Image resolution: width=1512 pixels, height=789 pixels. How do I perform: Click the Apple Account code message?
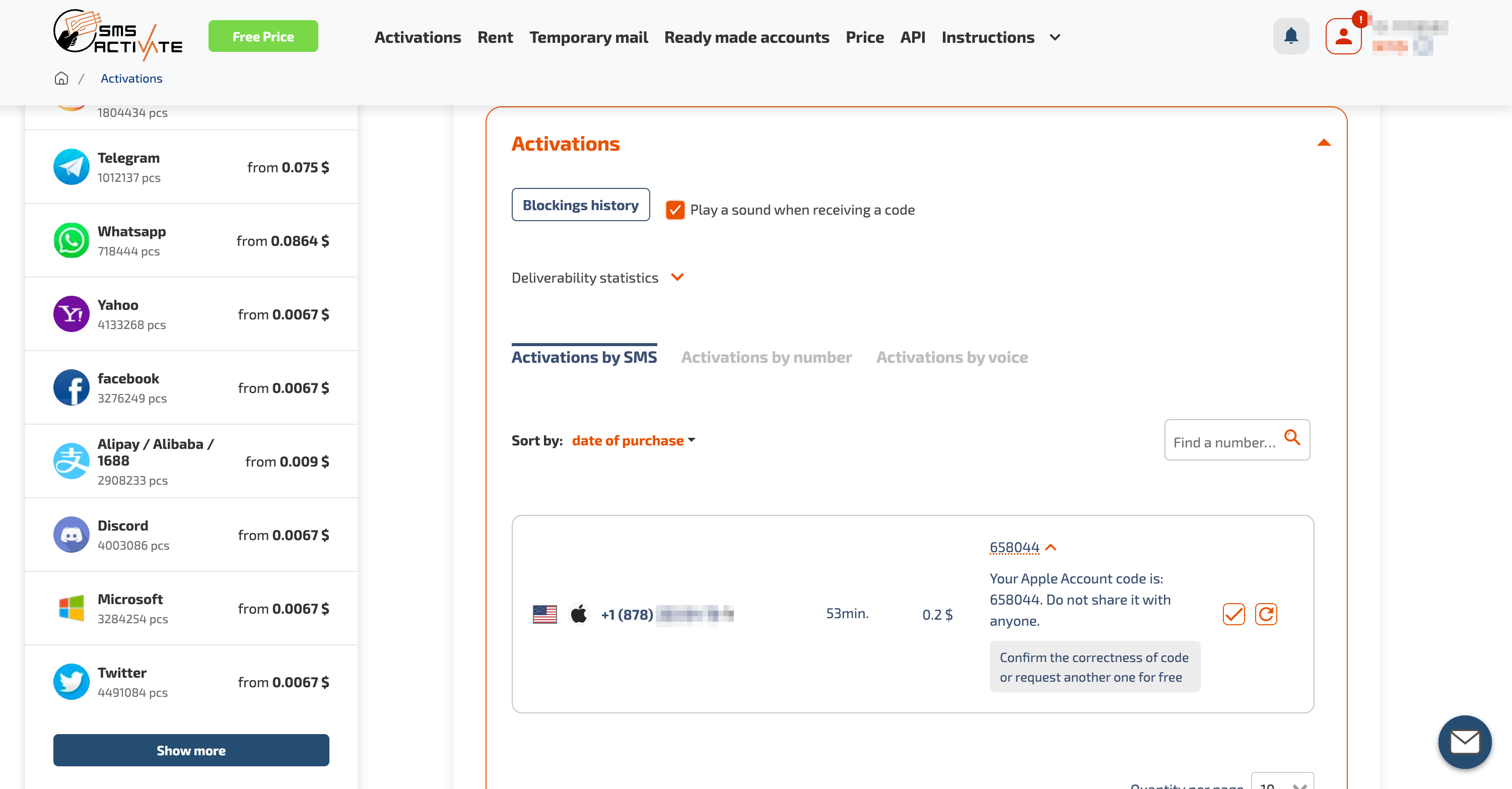(1080, 600)
